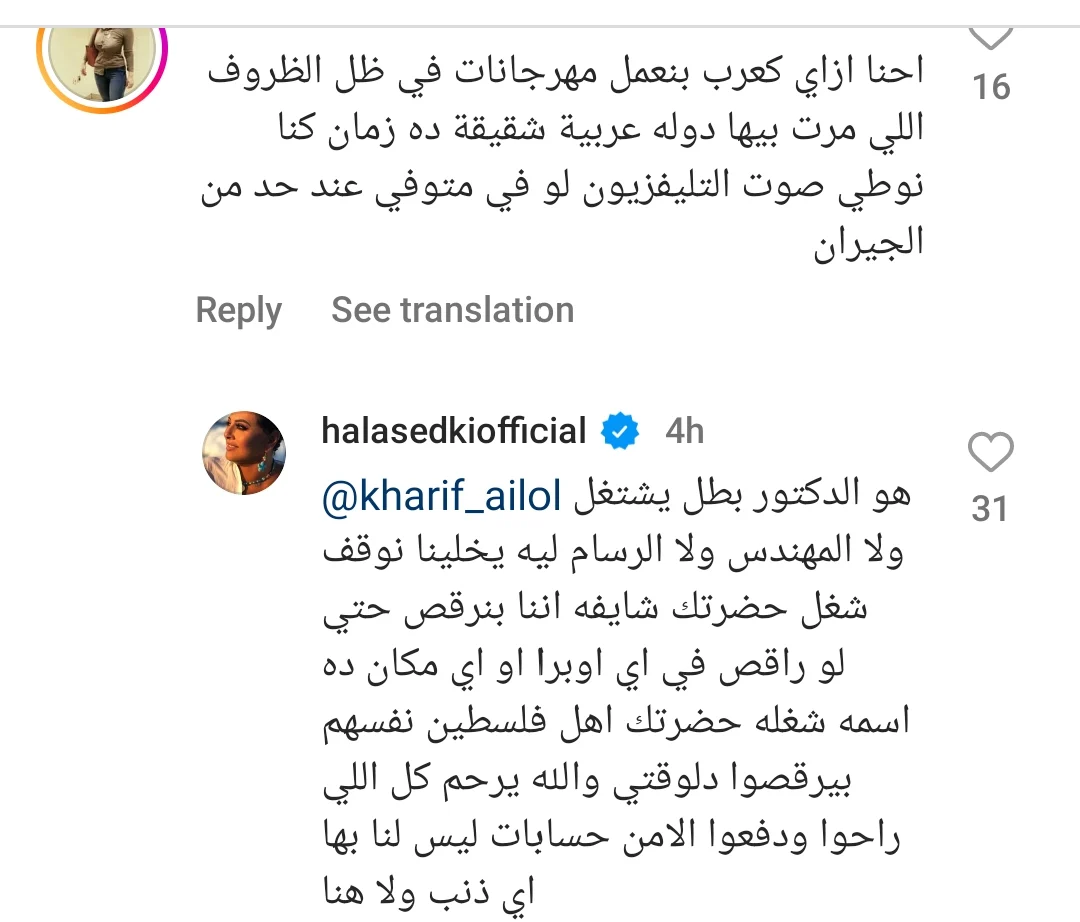View the top commenter's story avatar
The image size is (1080, 922).
coord(101,55)
